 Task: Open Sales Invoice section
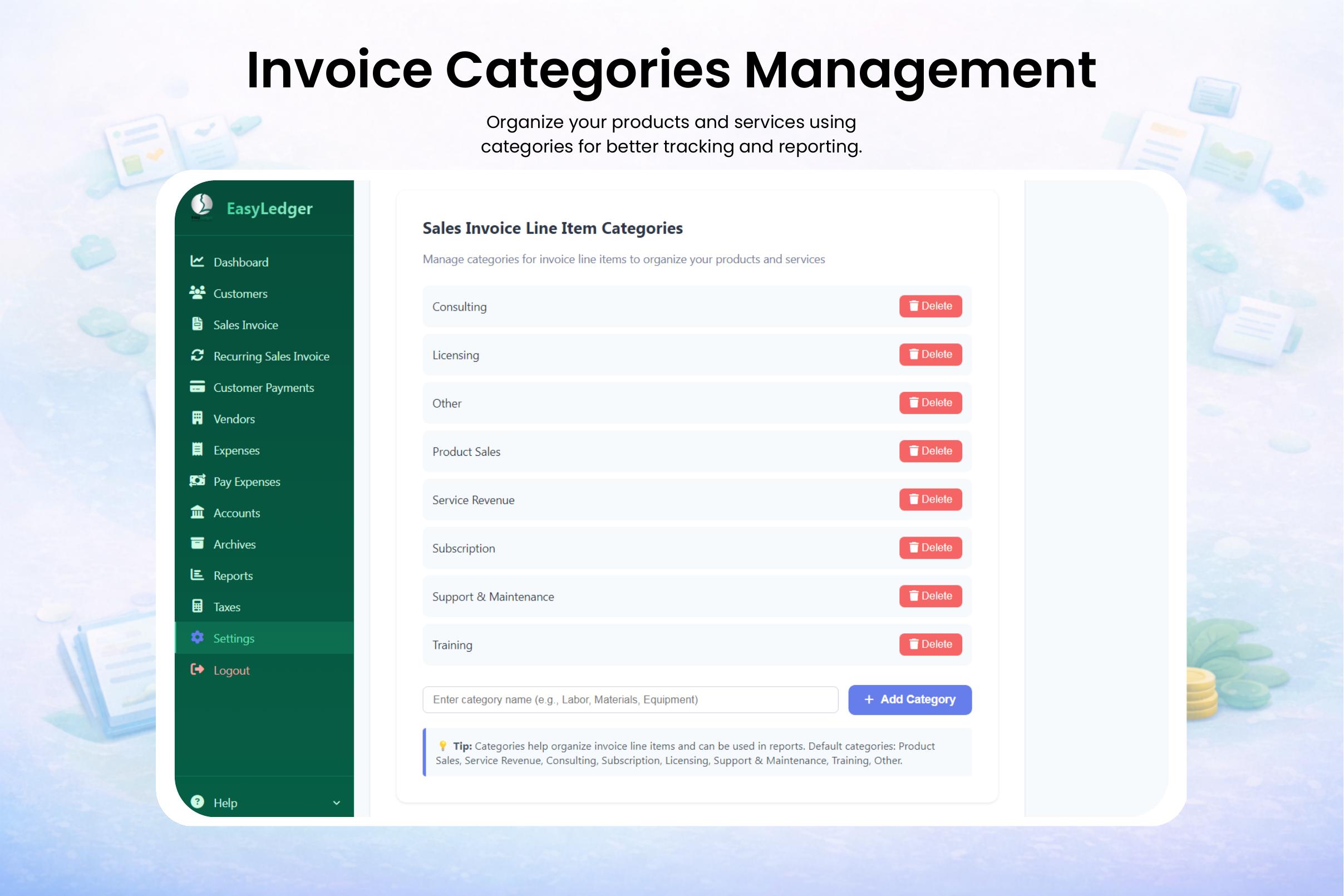[x=264, y=324]
